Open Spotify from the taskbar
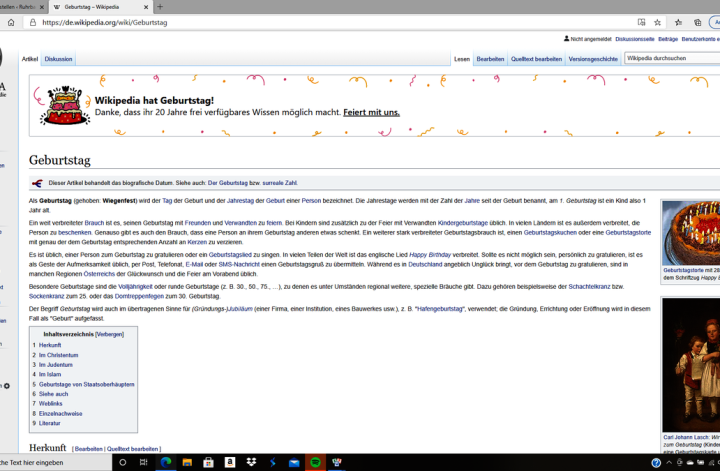This screenshot has height=471, width=720. tap(317, 463)
